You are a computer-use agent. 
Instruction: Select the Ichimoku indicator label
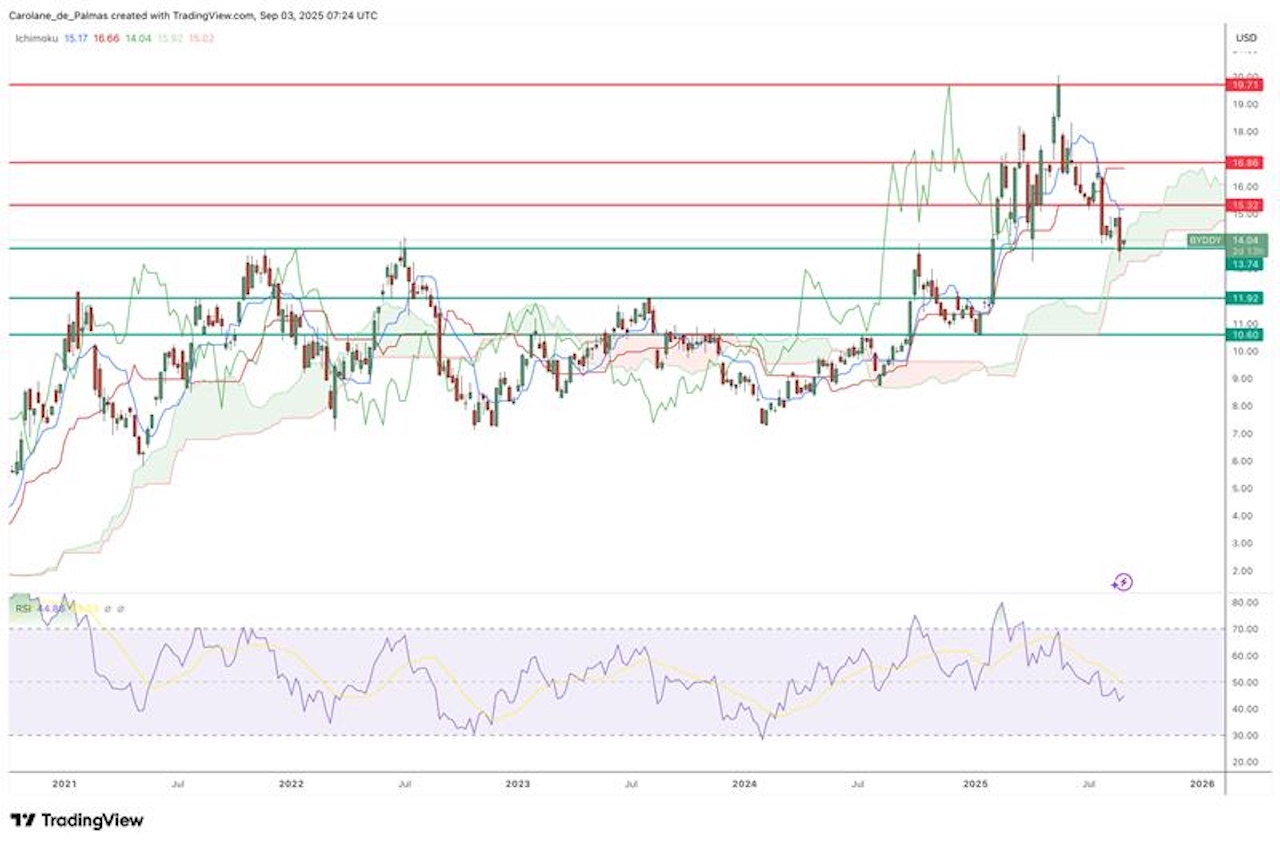tap(36, 38)
